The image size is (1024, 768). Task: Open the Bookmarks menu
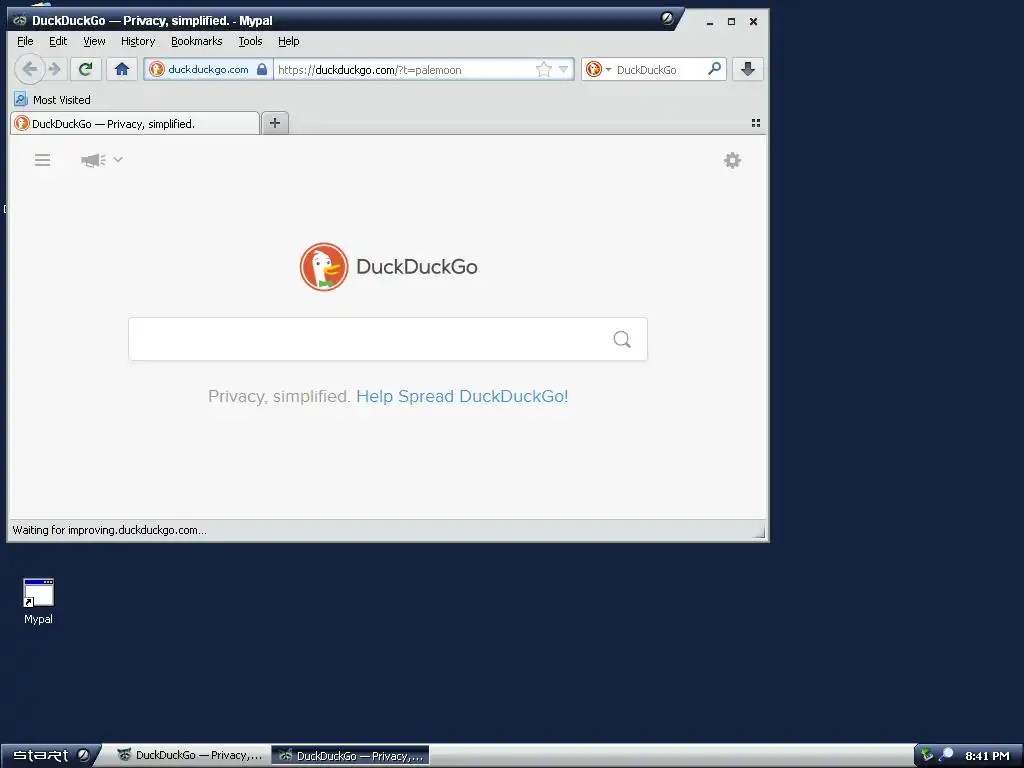coord(197,41)
